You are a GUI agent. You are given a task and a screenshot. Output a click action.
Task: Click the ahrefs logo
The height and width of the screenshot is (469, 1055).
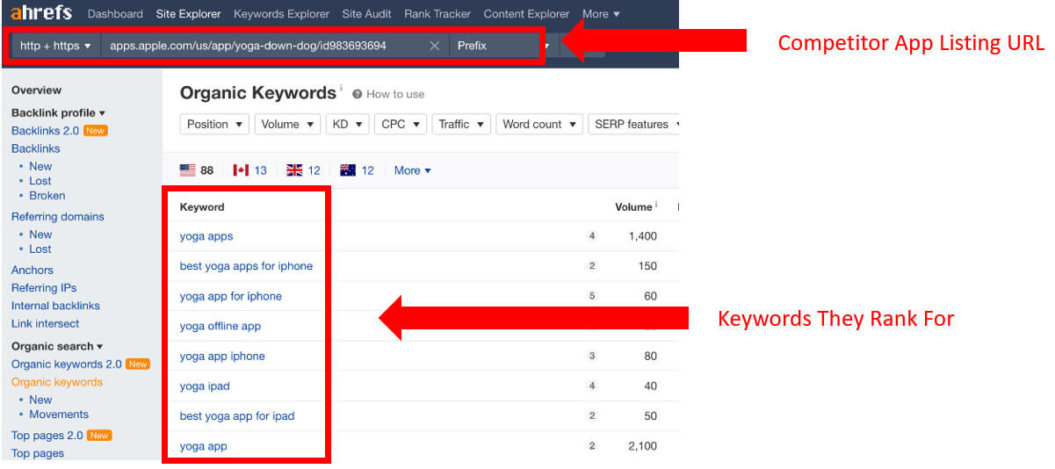click(41, 13)
